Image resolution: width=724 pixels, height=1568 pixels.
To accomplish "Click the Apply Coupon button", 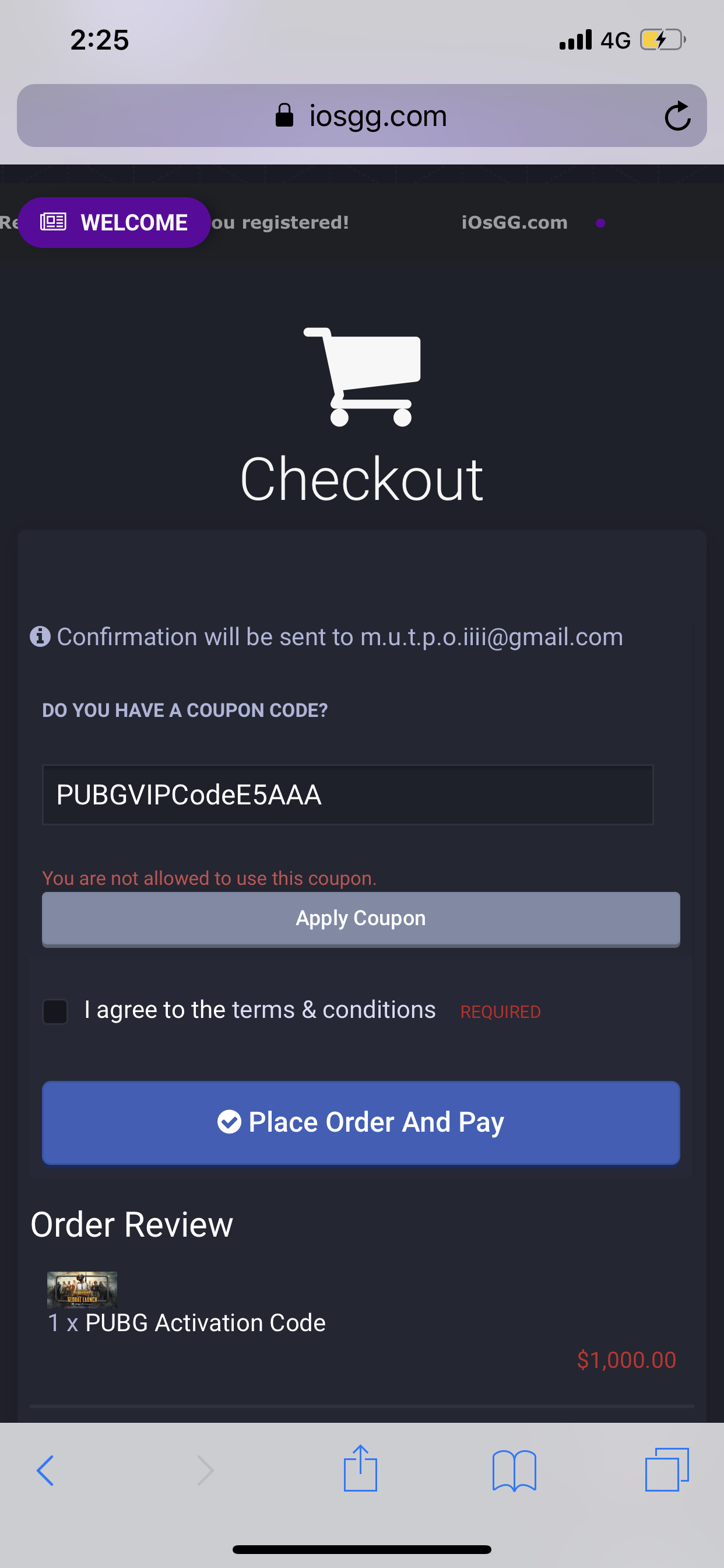I will [x=361, y=918].
